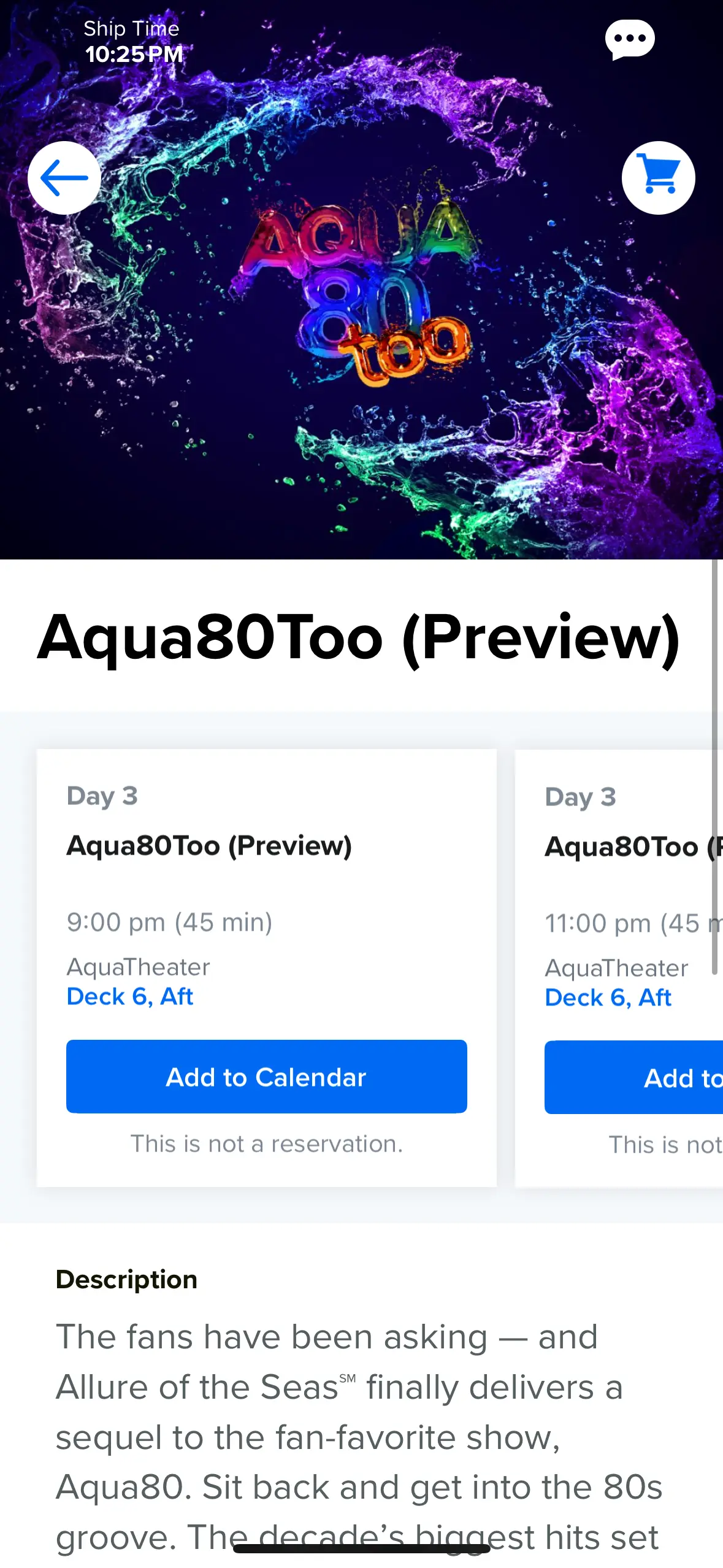Viewport: 723px width, 1568px height.
Task: Open Deck 6, Aft link for 9:00 pm show
Action: pos(130,997)
